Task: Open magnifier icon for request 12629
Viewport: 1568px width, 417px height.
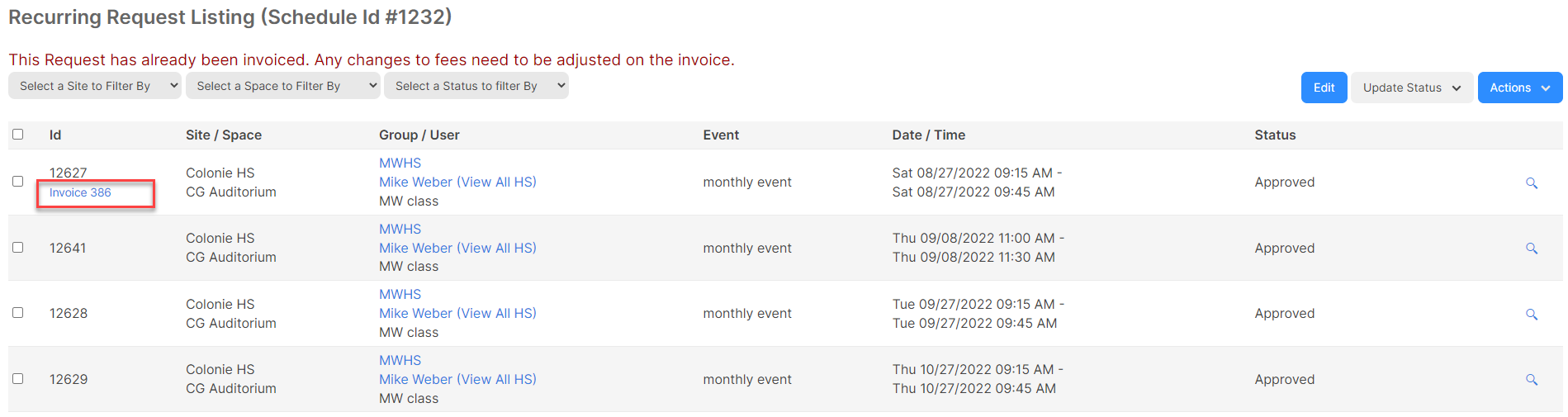Action: tap(1531, 380)
